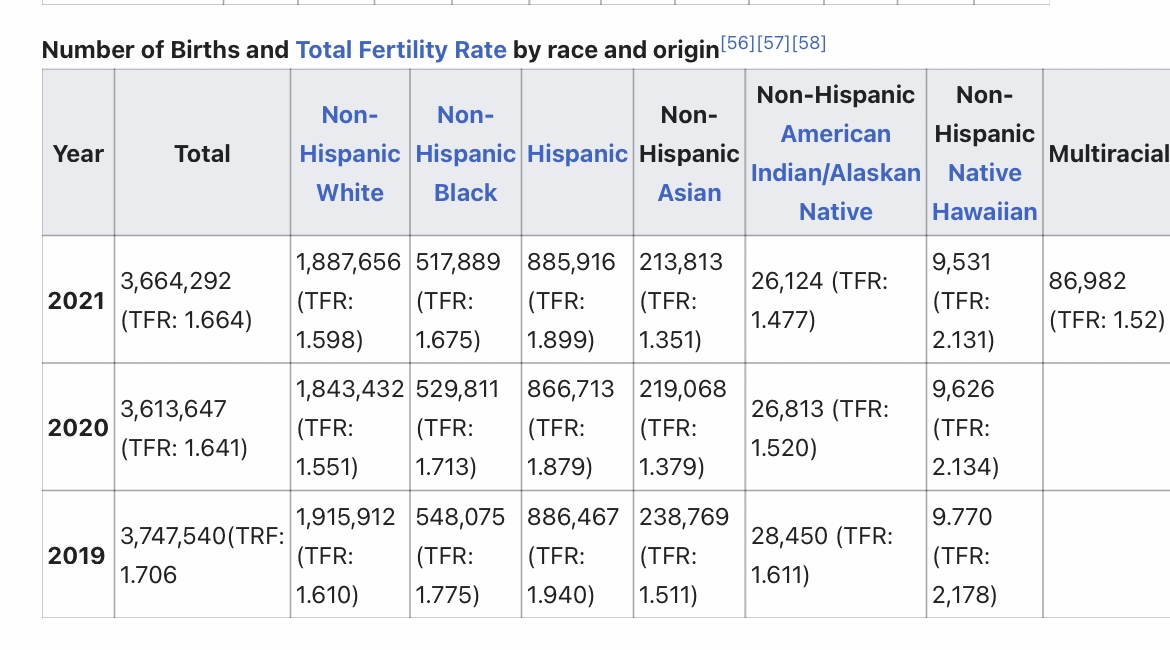The height and width of the screenshot is (650, 1170).
Task: Select cell 9,531 (TFR: 2.131)
Action: coord(984,300)
